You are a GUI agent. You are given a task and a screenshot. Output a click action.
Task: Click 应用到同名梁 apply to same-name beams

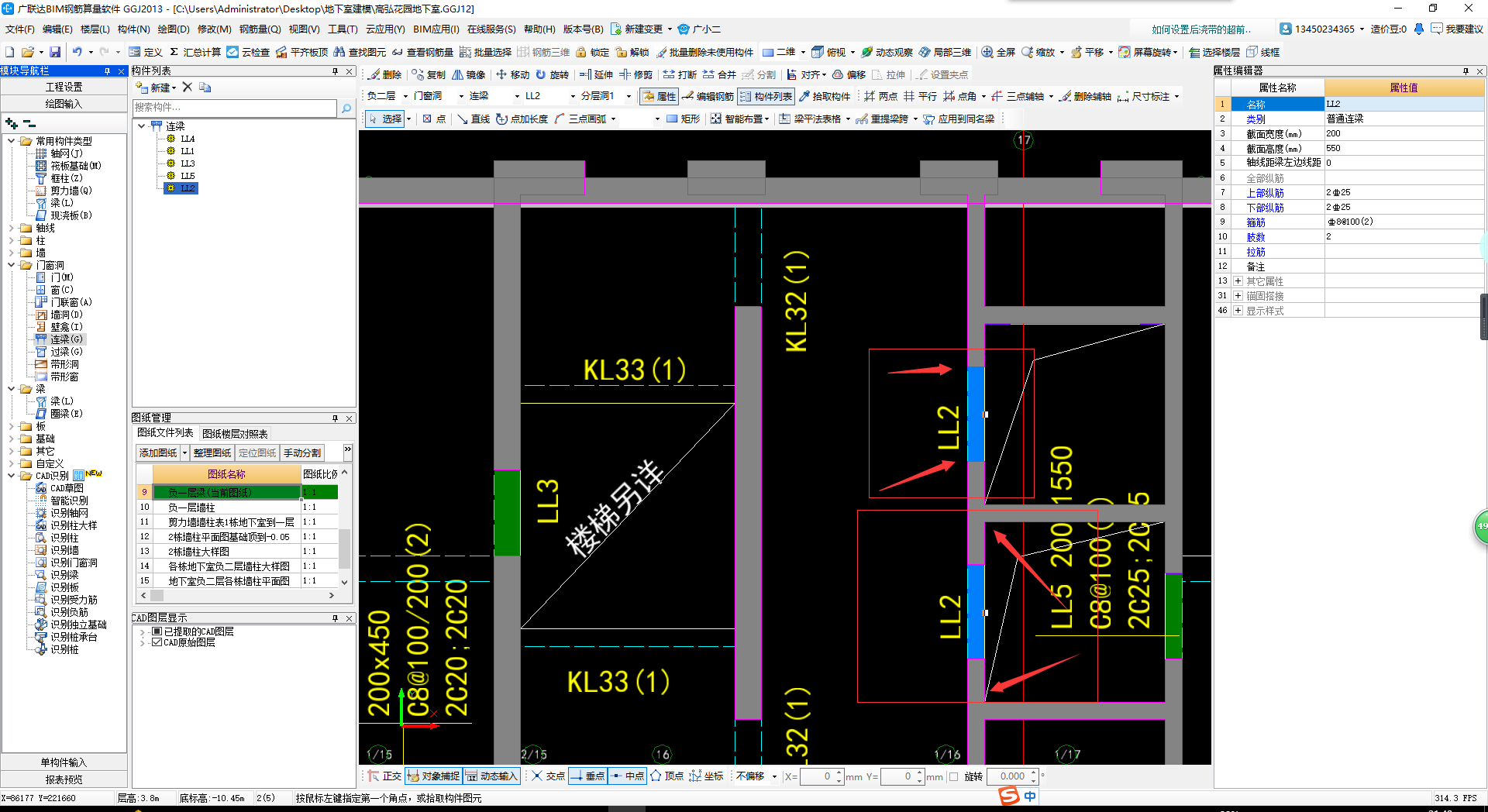[x=959, y=119]
